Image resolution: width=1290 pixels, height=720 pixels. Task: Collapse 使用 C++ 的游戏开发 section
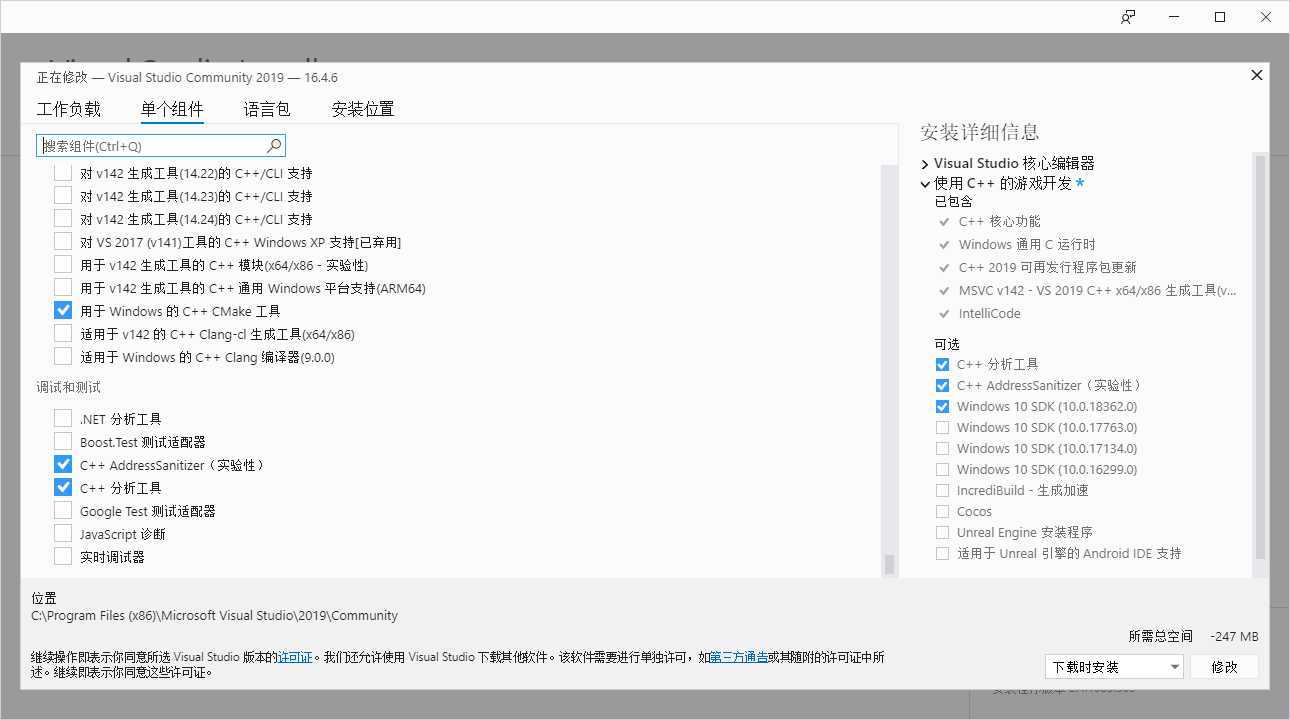coord(925,184)
